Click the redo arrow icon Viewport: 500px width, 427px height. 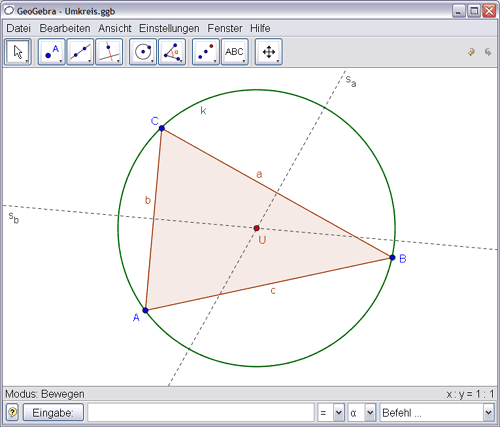[x=488, y=52]
